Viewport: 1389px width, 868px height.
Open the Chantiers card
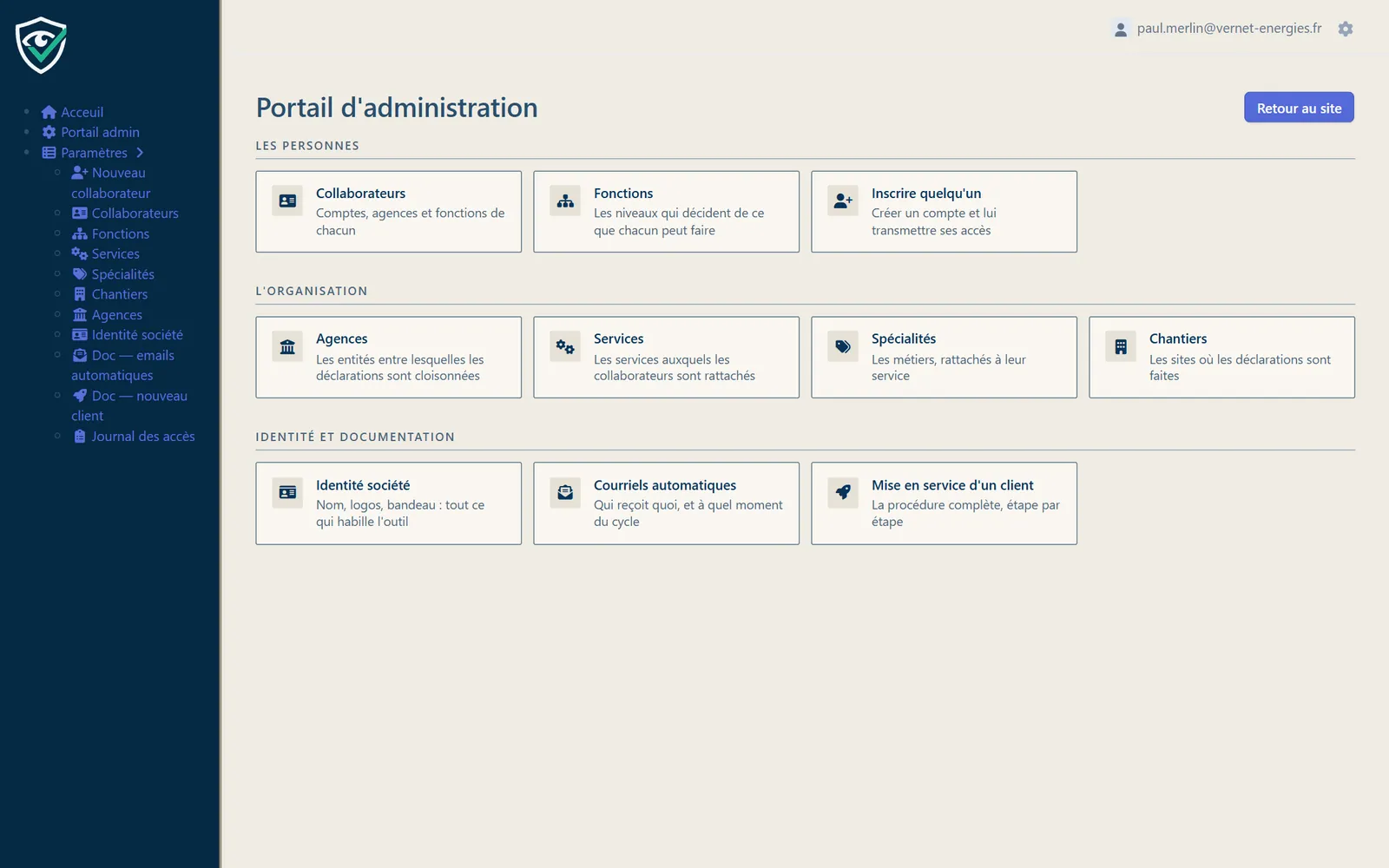1222,358
